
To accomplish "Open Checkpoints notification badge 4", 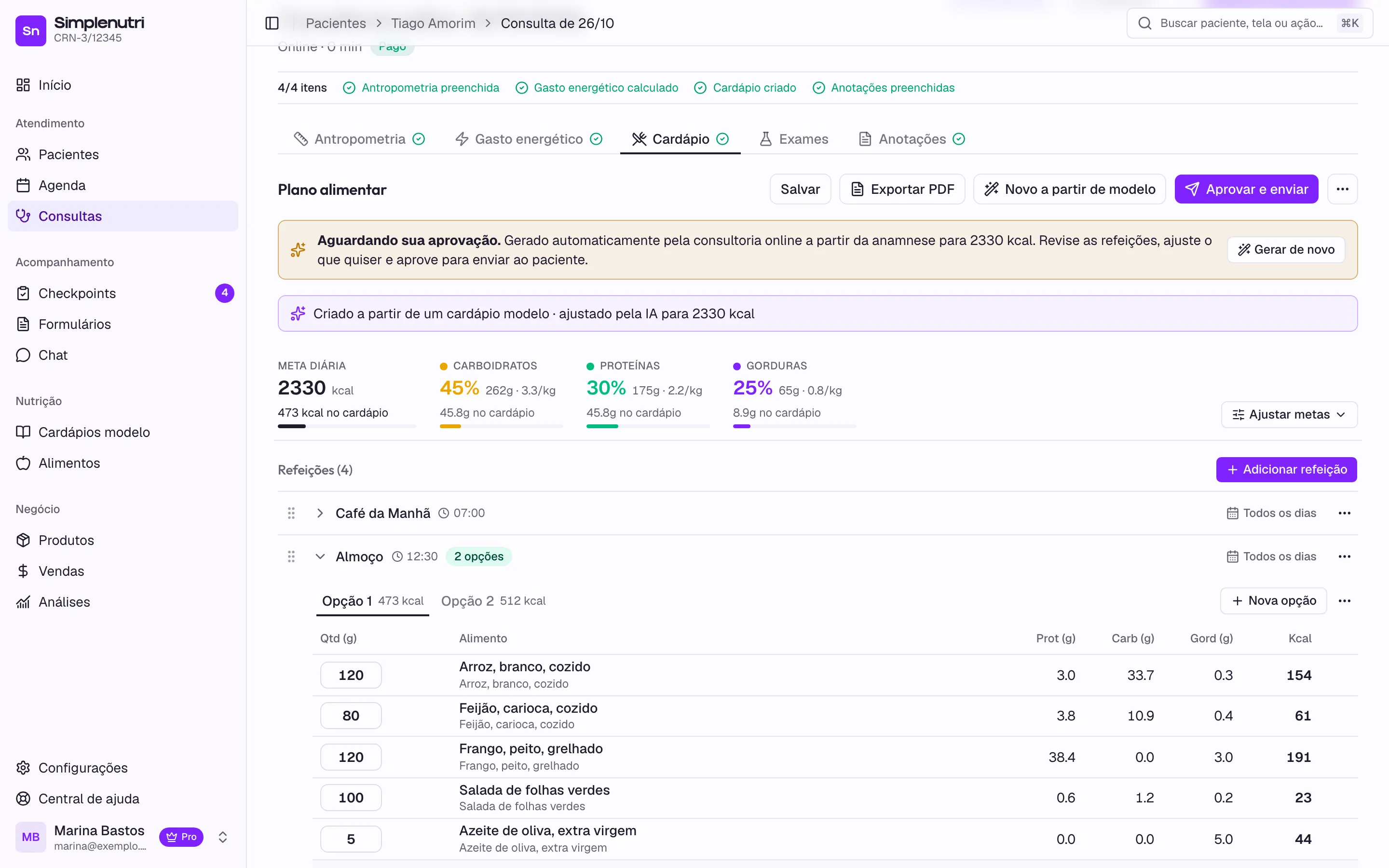I will pyautogui.click(x=224, y=293).
